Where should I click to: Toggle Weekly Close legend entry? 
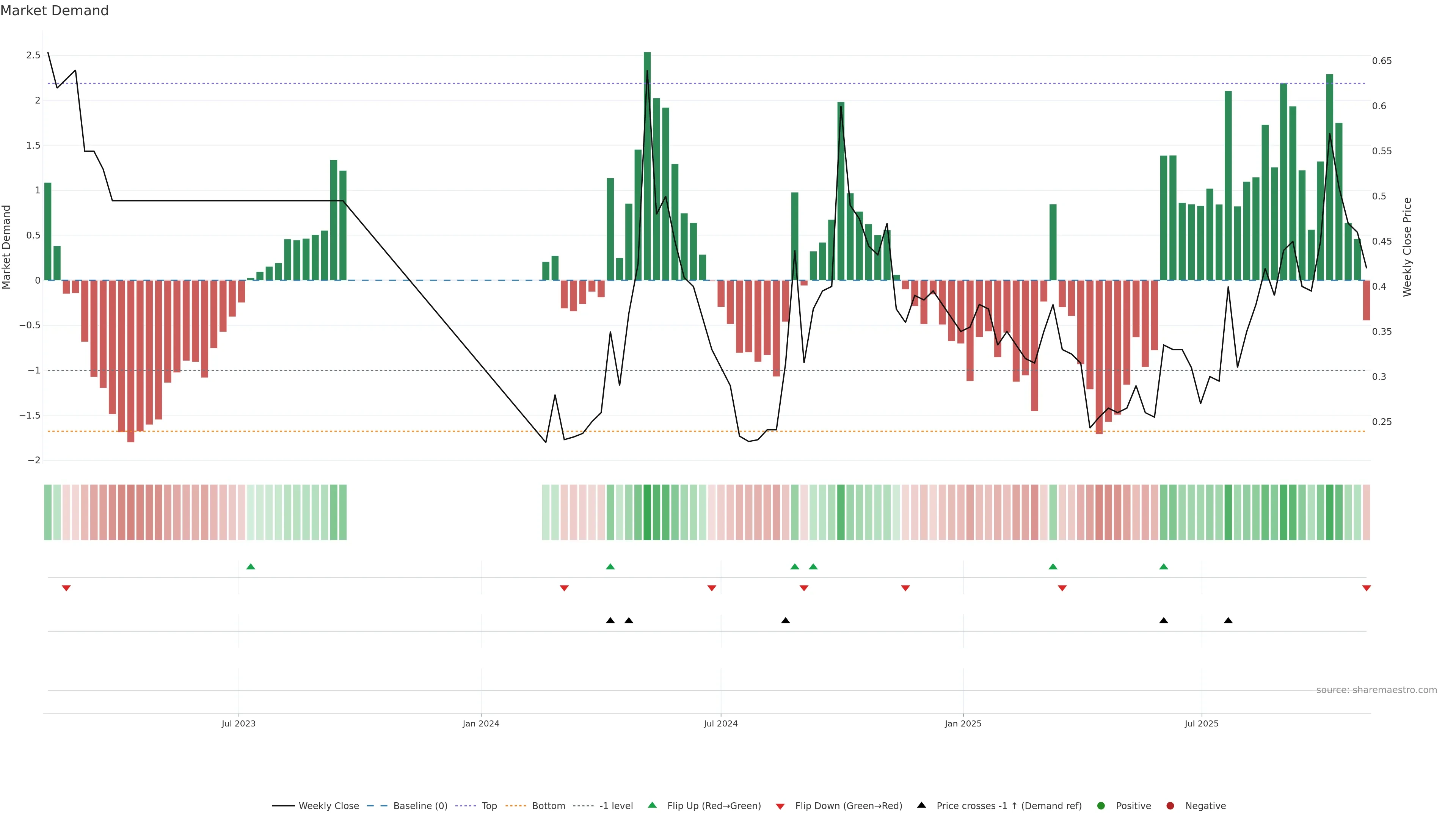point(328,805)
